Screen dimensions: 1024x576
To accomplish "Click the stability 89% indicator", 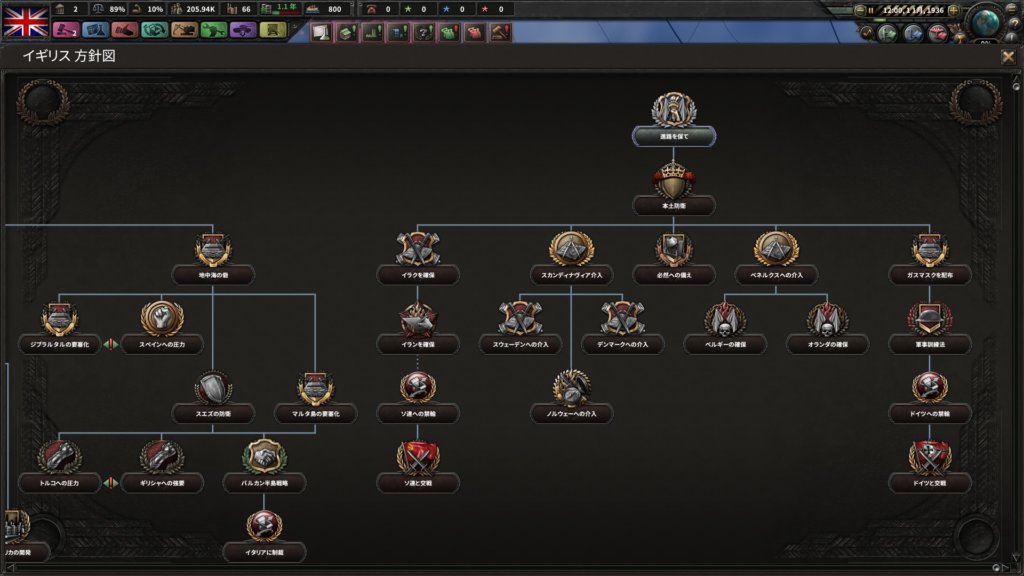I will 109,9.
